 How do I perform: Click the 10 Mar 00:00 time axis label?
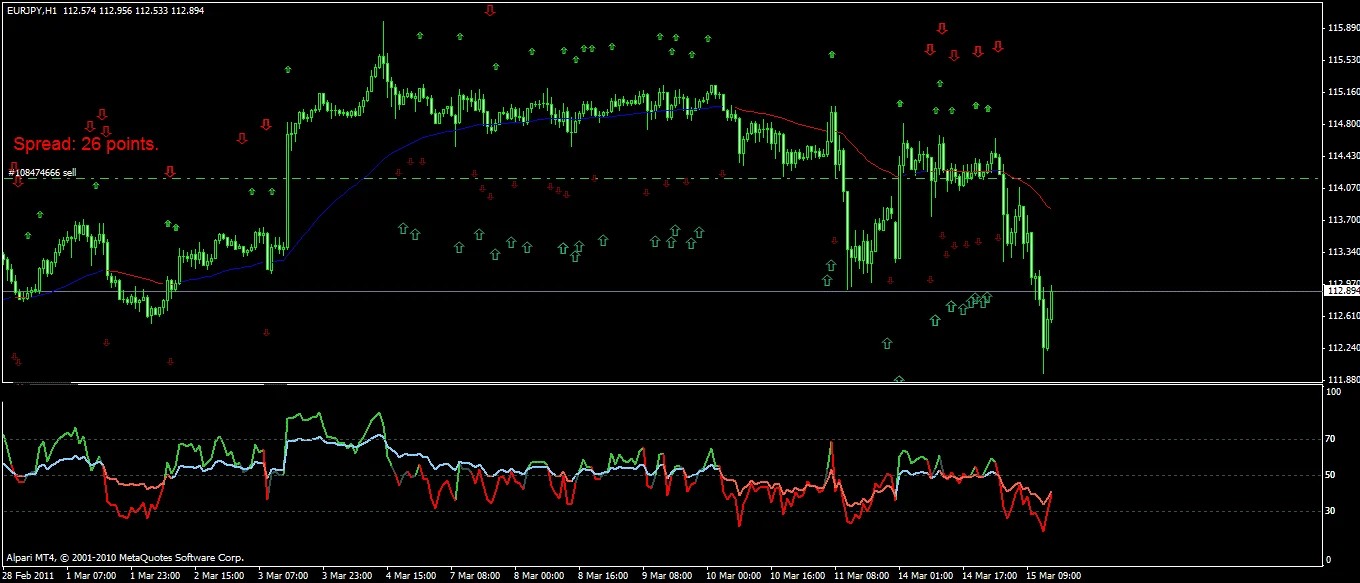click(733, 576)
